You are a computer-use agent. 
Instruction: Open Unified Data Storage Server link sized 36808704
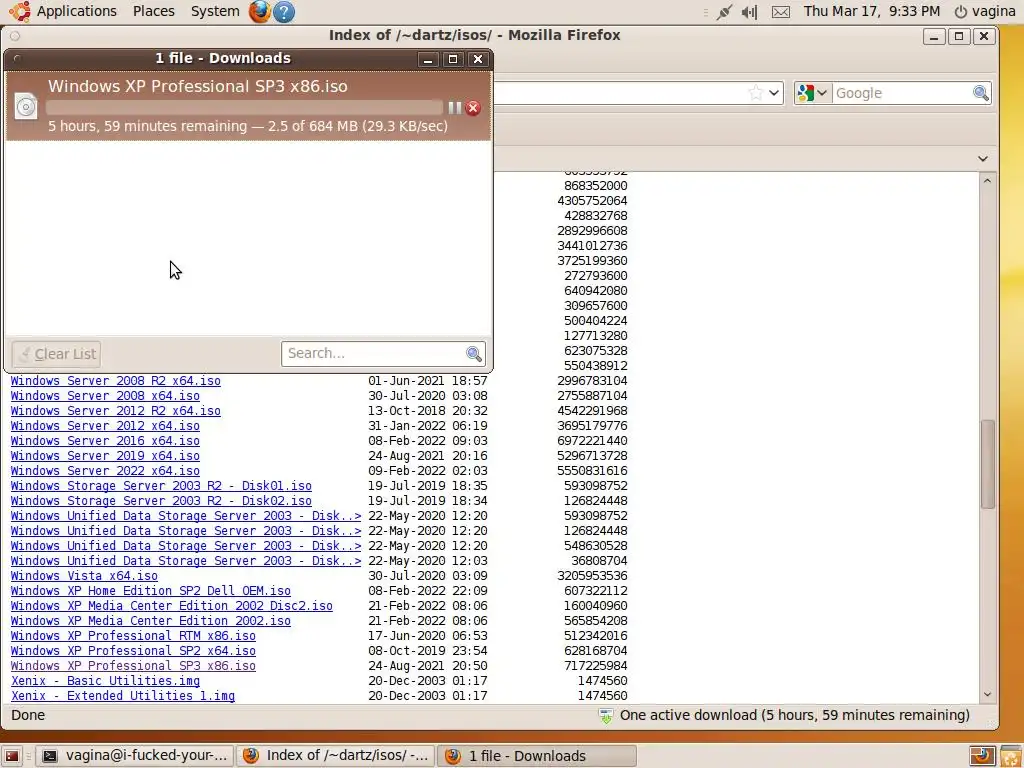(186, 561)
